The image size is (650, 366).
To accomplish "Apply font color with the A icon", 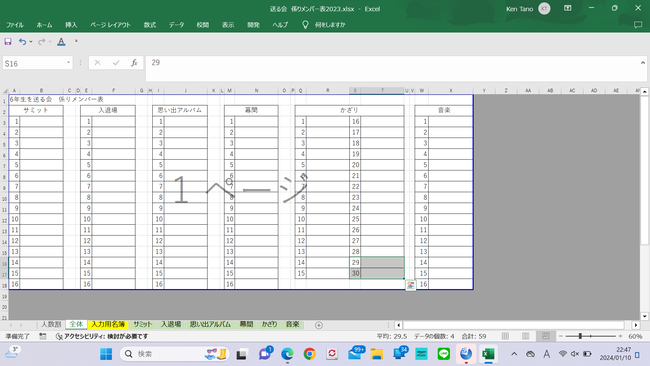I will click(x=61, y=41).
